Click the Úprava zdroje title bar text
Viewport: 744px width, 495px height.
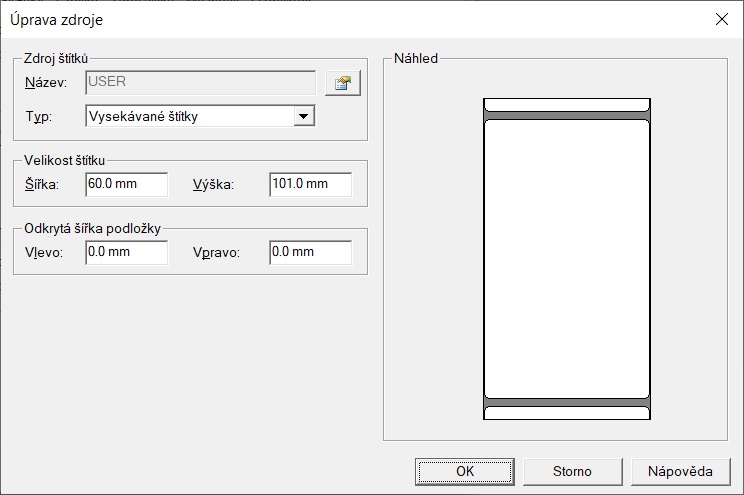pyautogui.click(x=56, y=19)
